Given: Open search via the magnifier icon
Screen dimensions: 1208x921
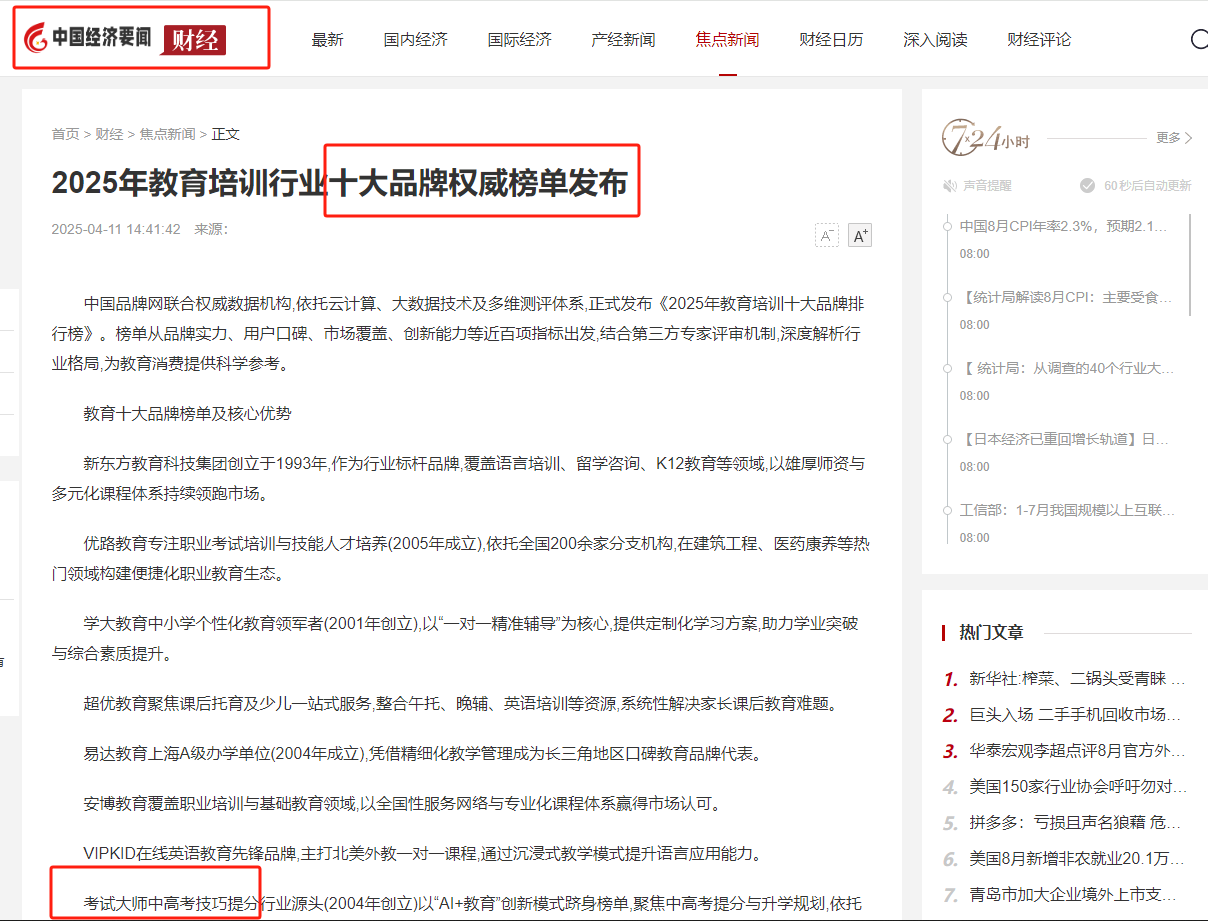Looking at the screenshot, I should point(1199,40).
